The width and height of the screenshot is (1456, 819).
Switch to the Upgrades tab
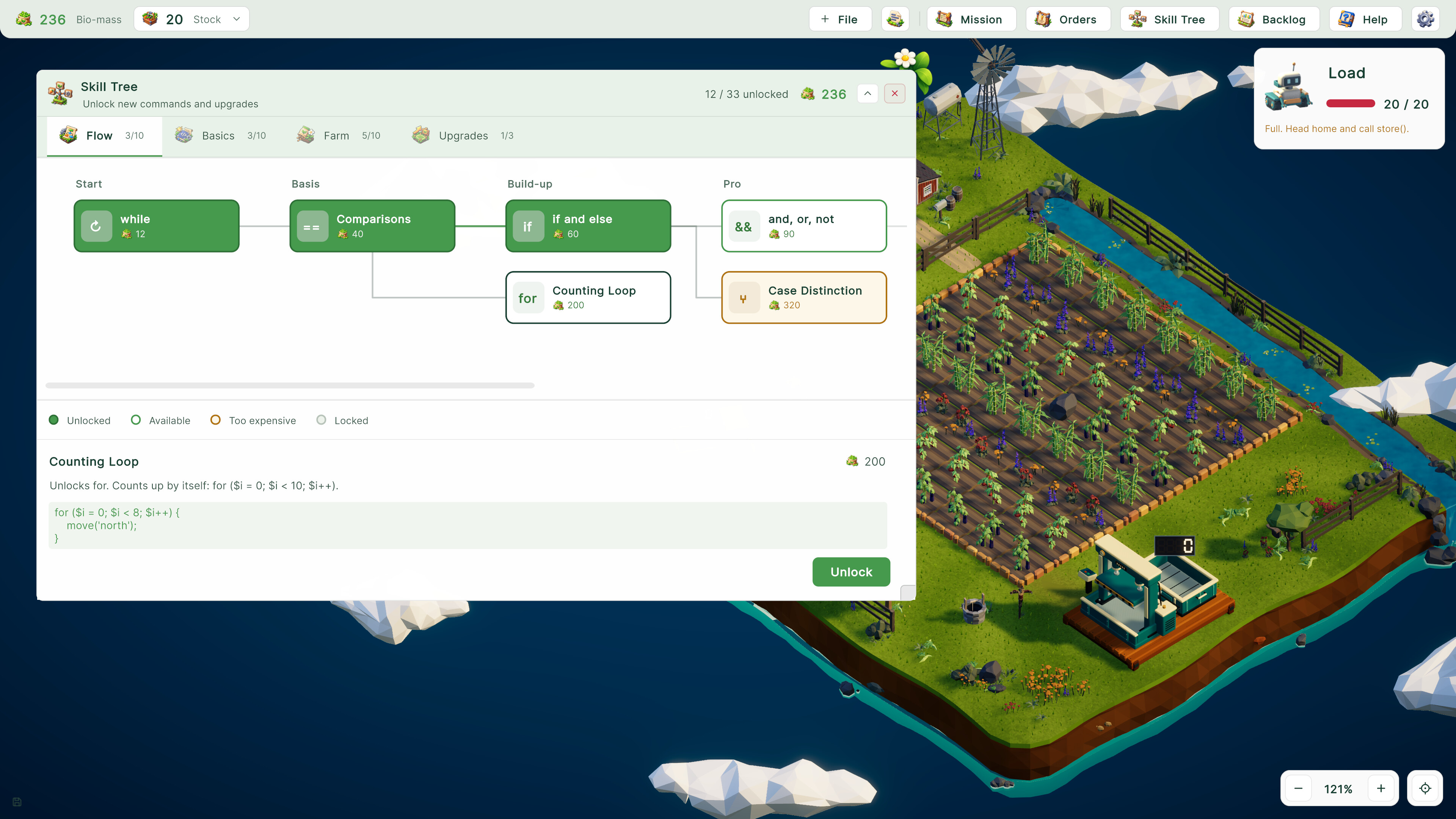463,136
